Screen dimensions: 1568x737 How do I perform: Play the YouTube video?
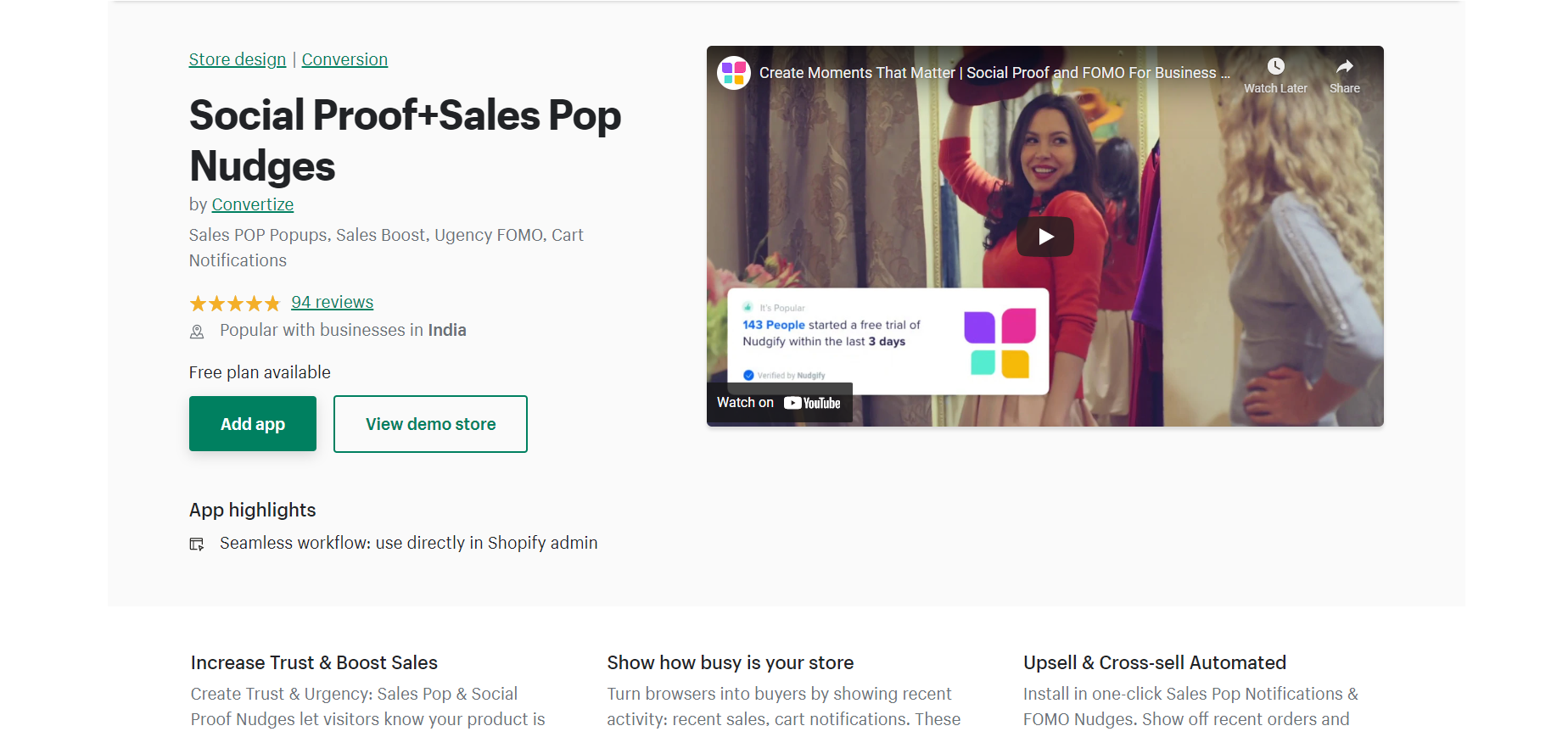[1044, 237]
